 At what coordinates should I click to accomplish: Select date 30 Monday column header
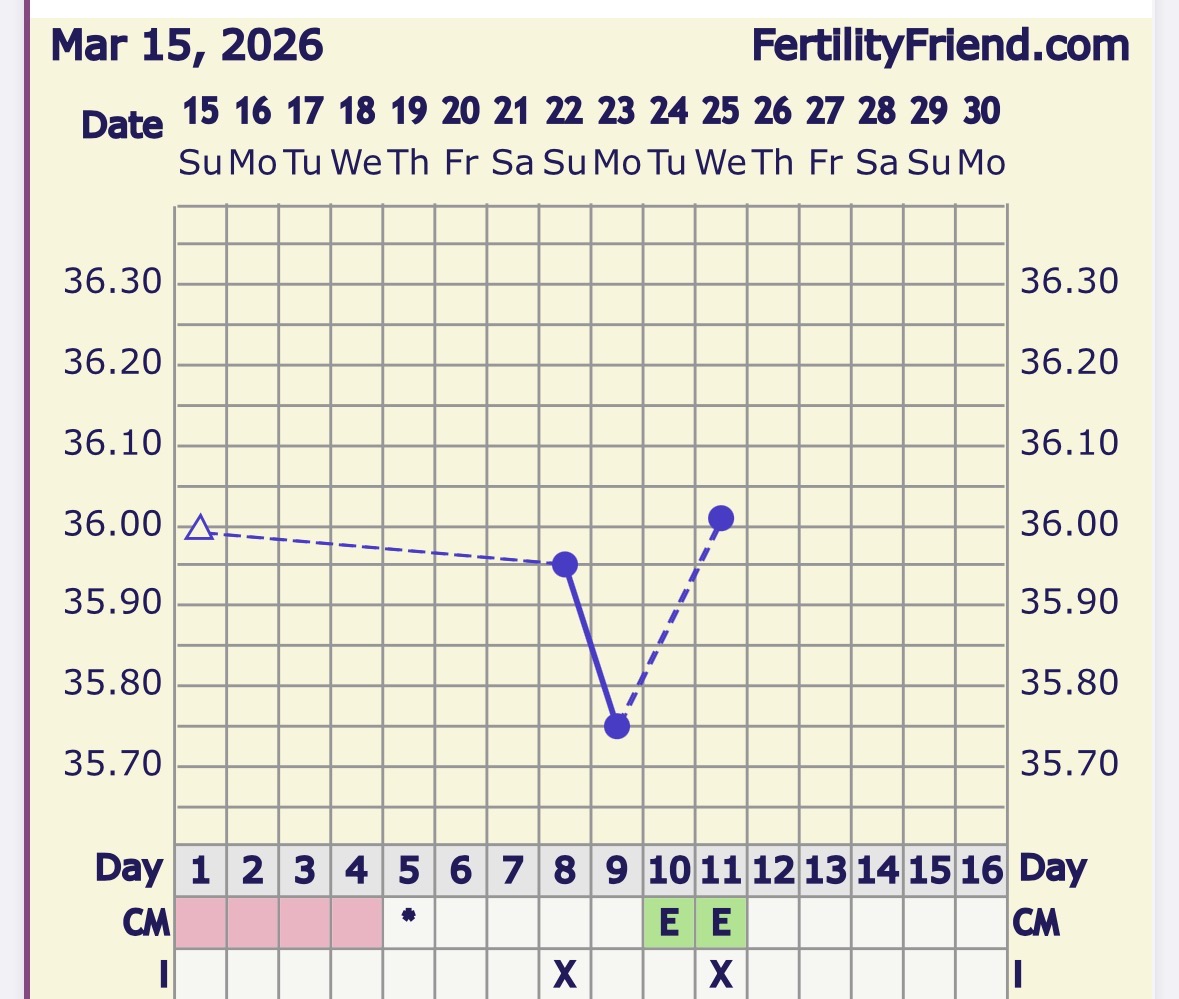tap(981, 135)
